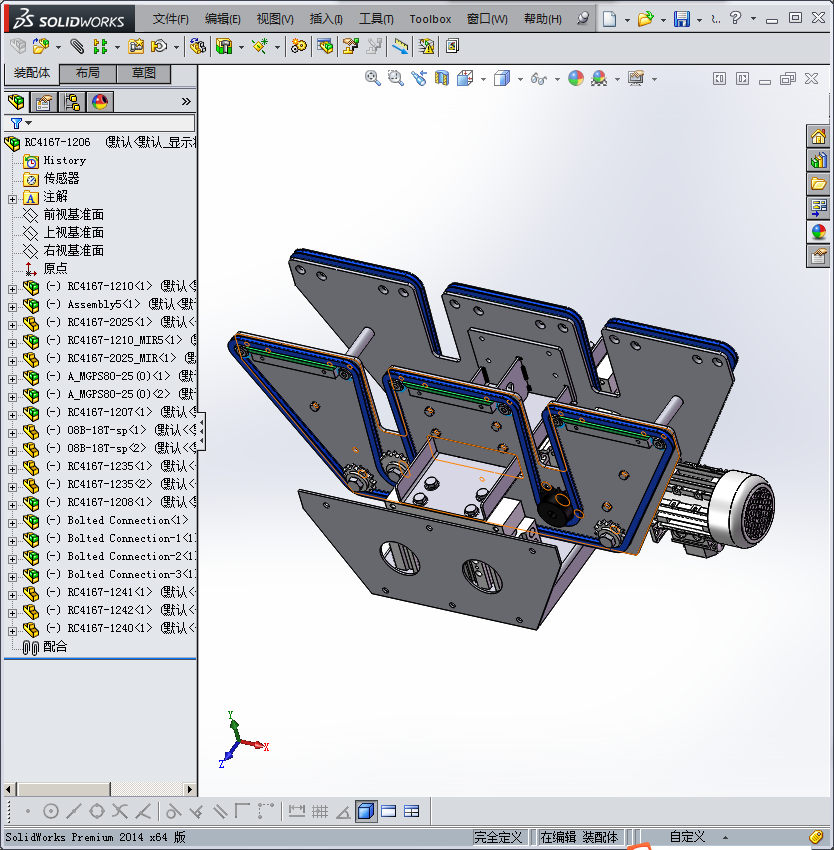The height and width of the screenshot is (850, 834).
Task: Toggle the Section View icon
Action: [x=442, y=79]
